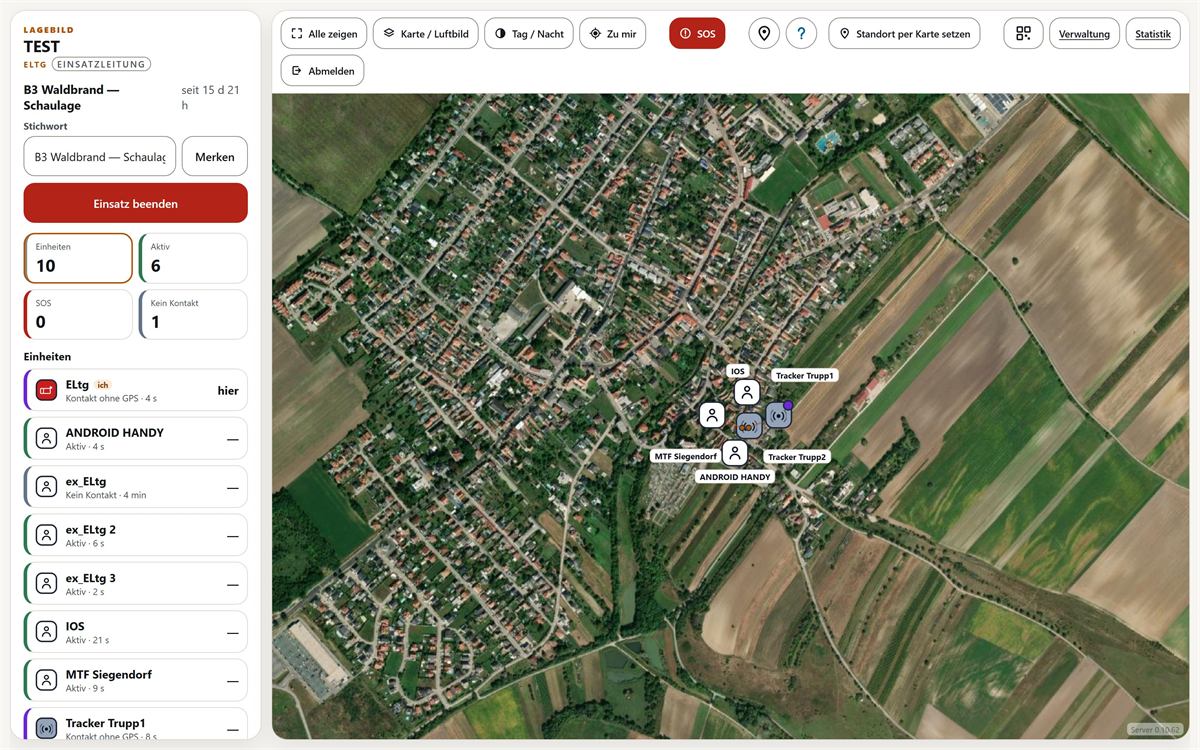The image size is (1200, 750).
Task: Toggle Tag / Nacht mode
Action: point(528,33)
